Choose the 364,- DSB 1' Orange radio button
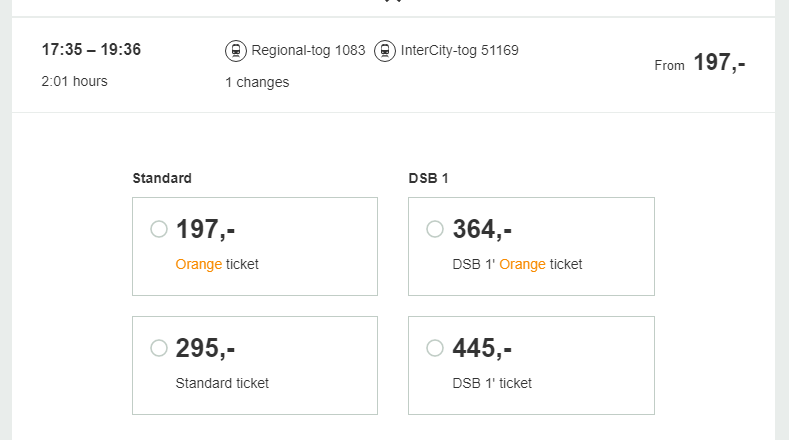 [x=435, y=229]
